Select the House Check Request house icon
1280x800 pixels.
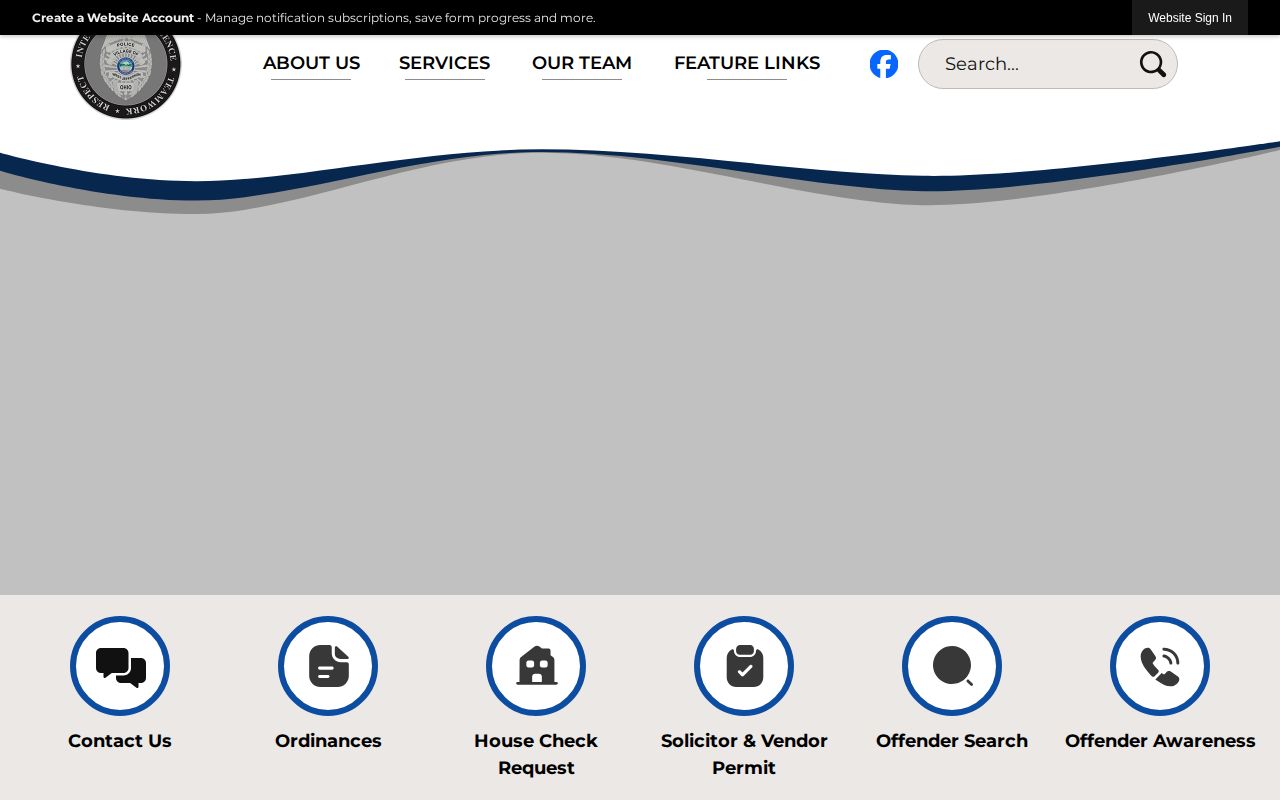click(536, 666)
